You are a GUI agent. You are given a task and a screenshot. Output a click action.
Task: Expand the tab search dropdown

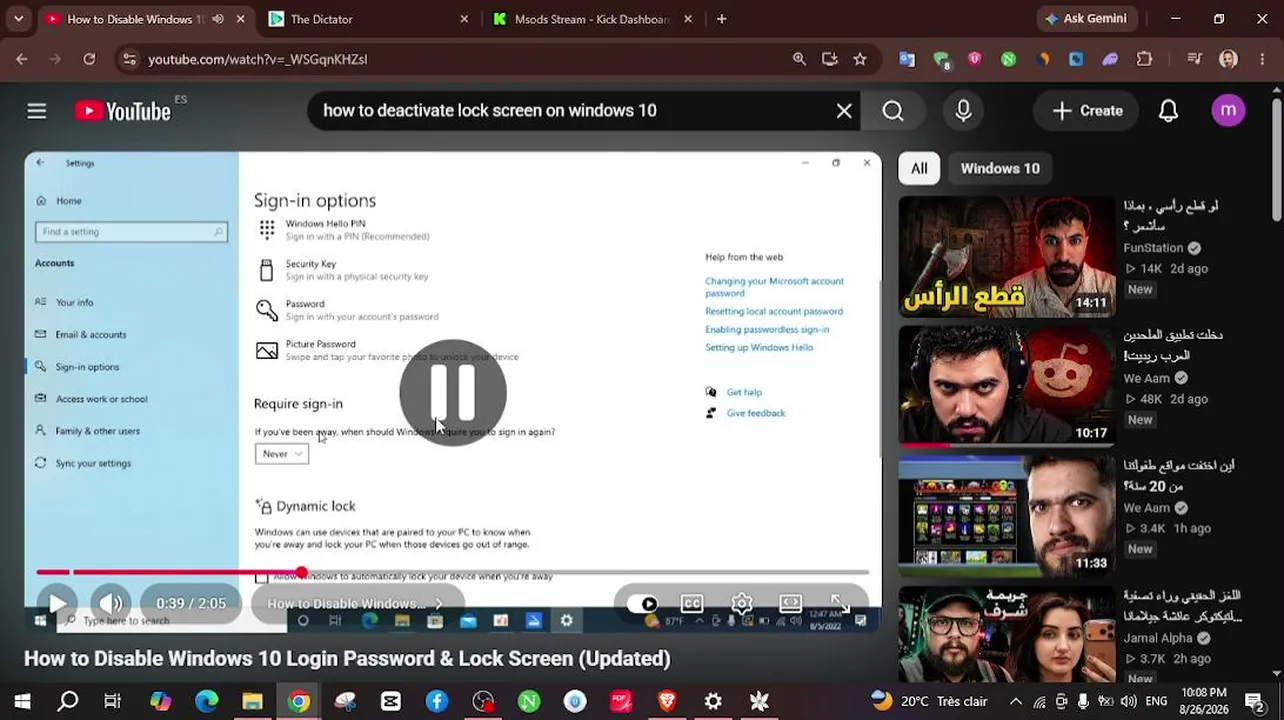(18, 19)
